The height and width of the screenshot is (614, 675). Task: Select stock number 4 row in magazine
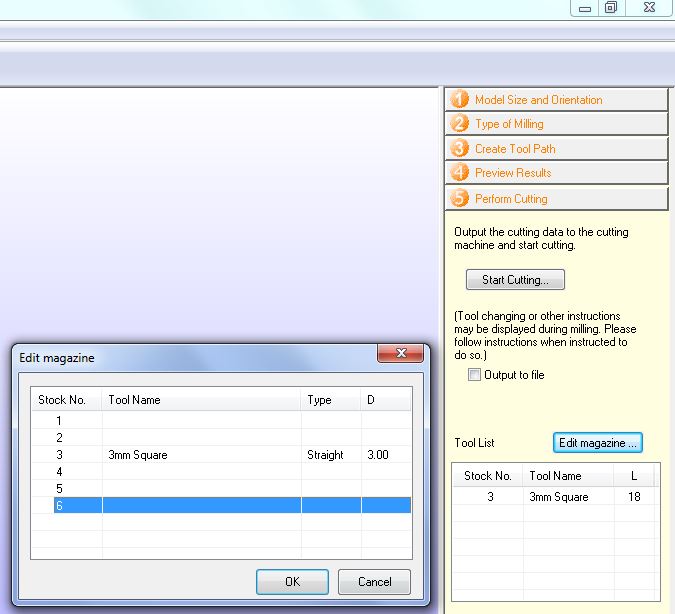pos(221,472)
